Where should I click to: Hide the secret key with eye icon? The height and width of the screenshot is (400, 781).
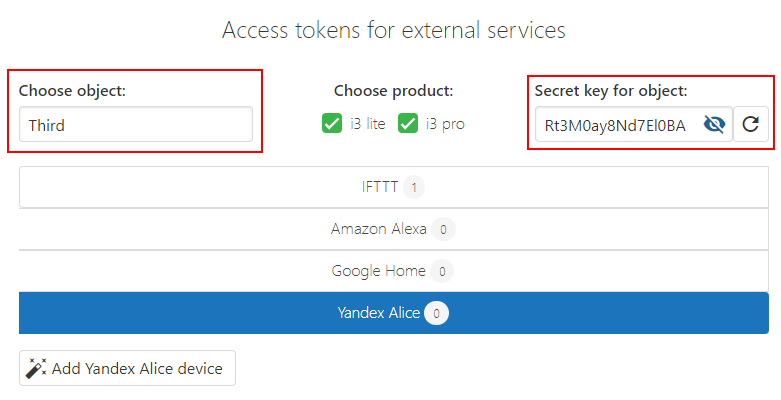pos(714,125)
